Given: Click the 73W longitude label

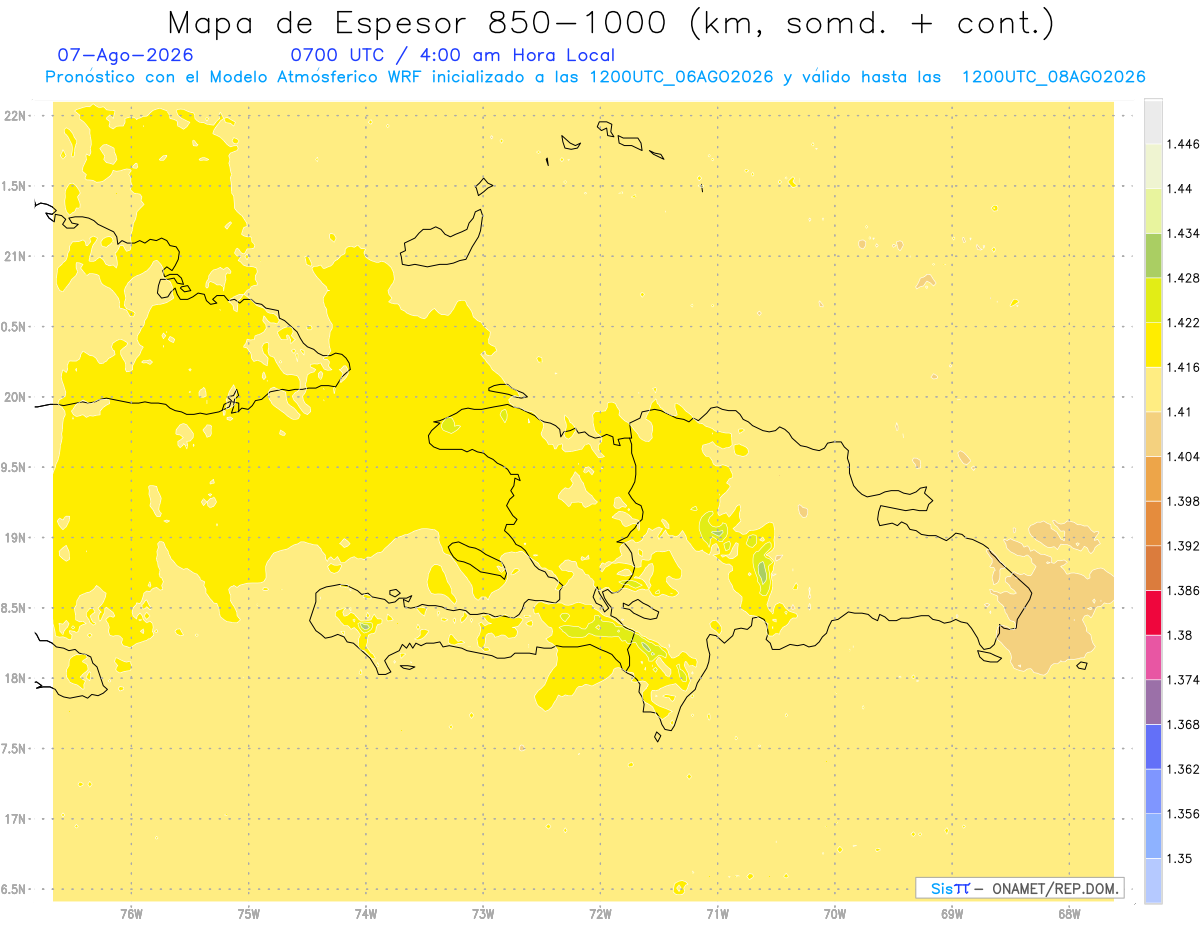Looking at the screenshot, I should [x=483, y=913].
